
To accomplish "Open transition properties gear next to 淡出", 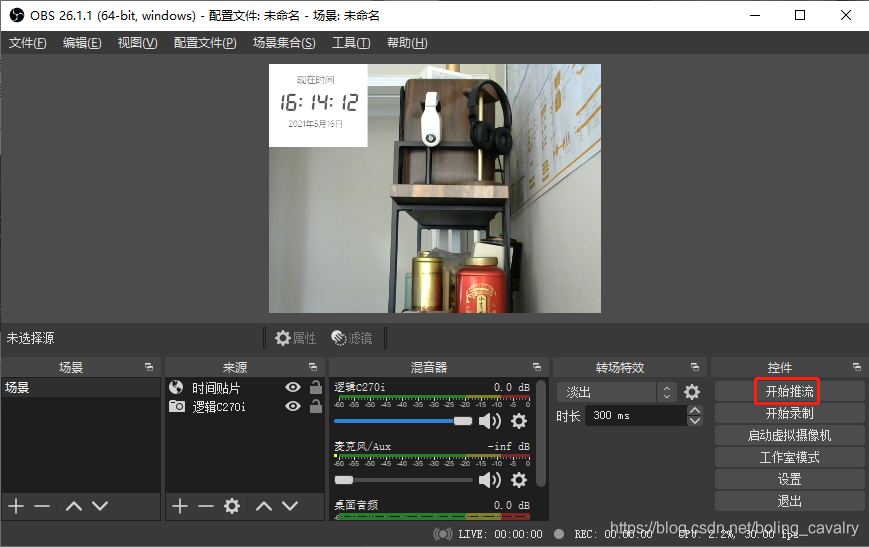I will click(x=692, y=392).
